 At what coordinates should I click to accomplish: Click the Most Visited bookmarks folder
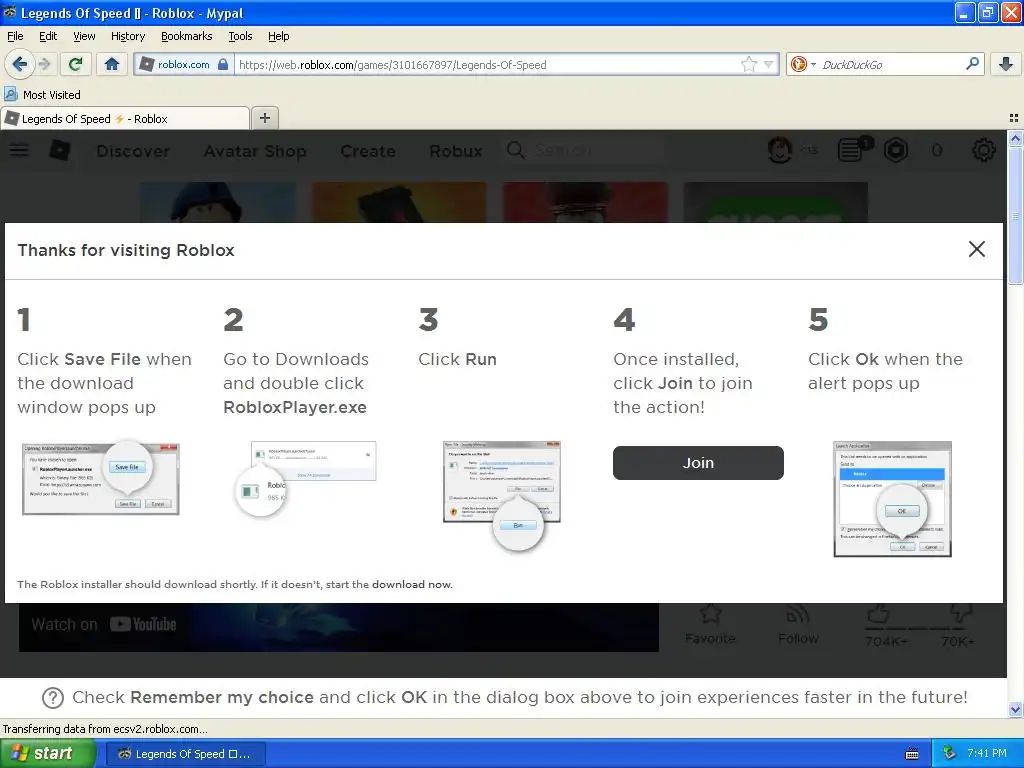pyautogui.click(x=42, y=95)
